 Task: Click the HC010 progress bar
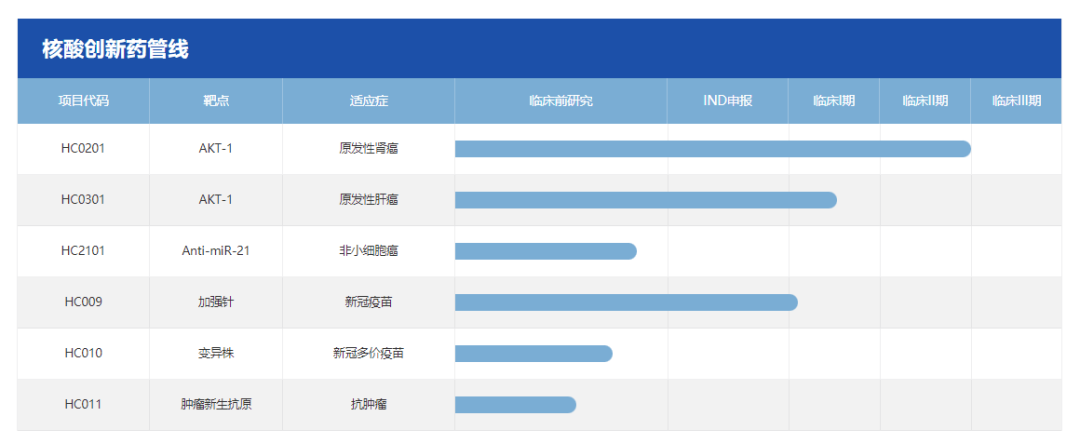(534, 353)
